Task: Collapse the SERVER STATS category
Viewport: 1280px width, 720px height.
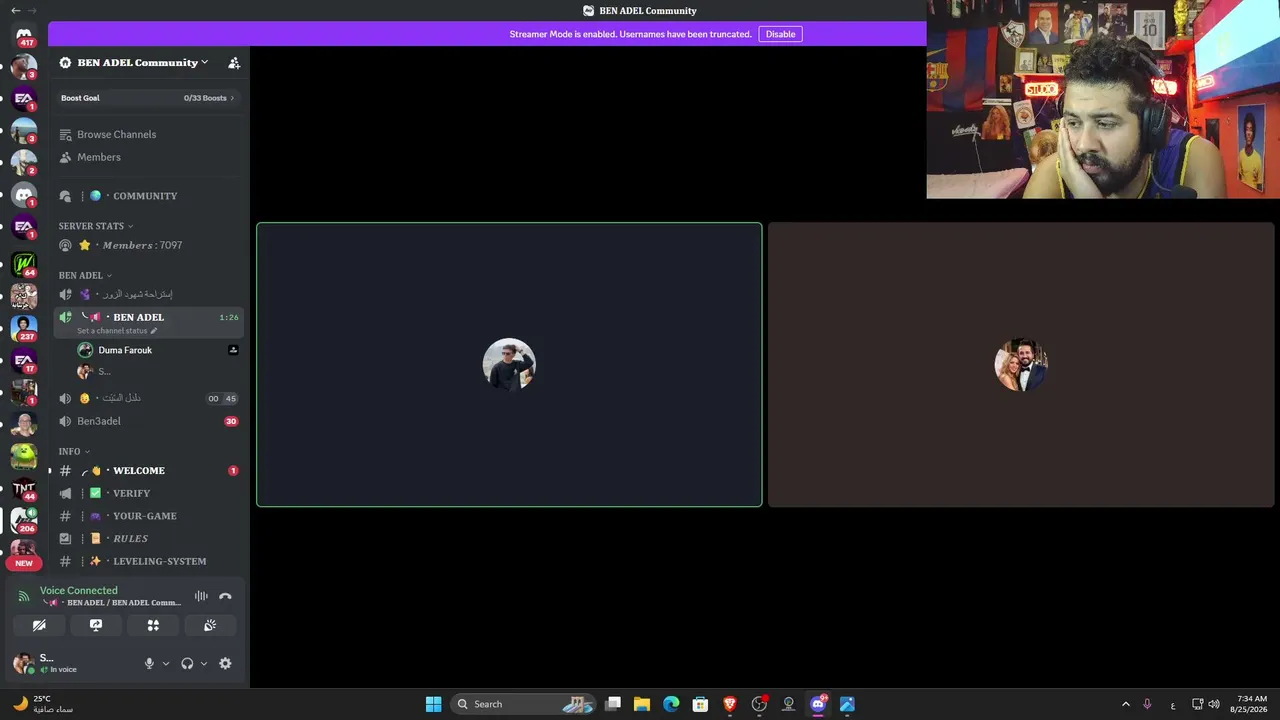Action: point(96,226)
